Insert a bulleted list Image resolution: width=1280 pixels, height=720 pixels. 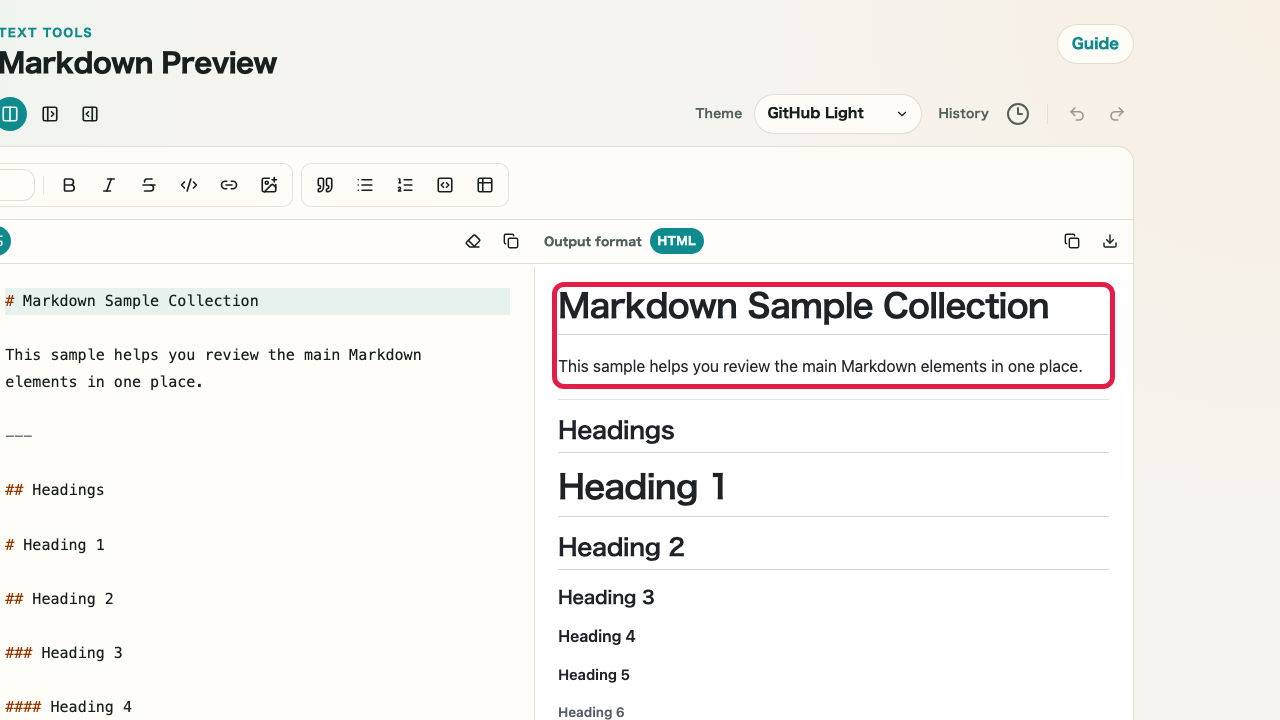pyautogui.click(x=365, y=185)
